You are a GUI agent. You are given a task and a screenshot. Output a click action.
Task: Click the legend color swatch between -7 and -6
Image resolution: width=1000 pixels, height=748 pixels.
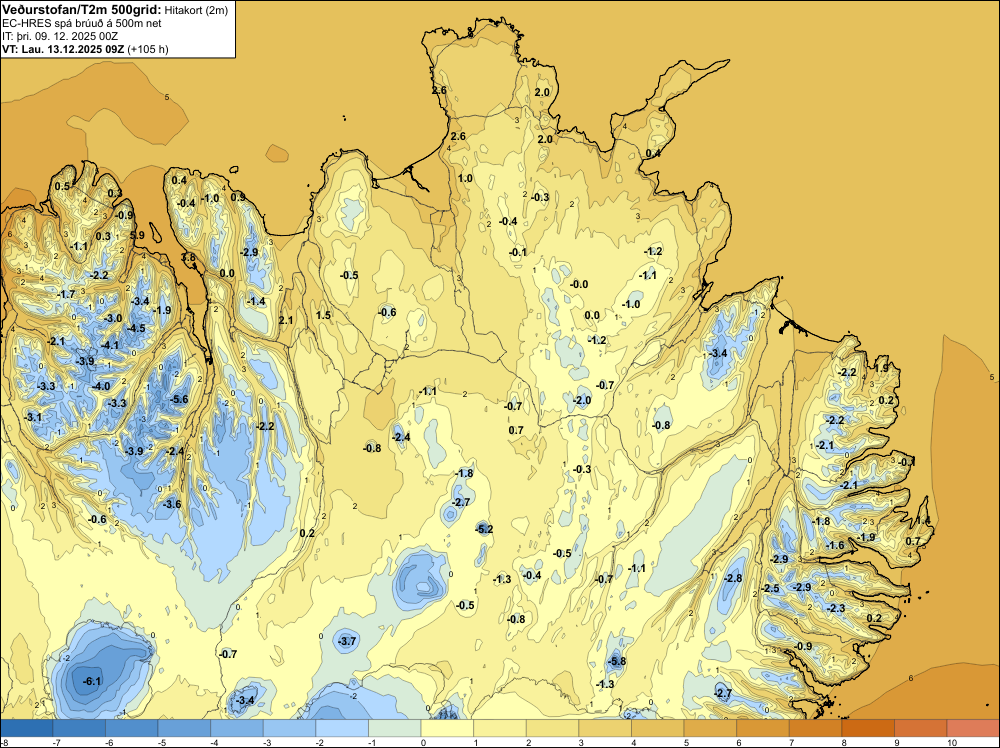(x=79, y=728)
